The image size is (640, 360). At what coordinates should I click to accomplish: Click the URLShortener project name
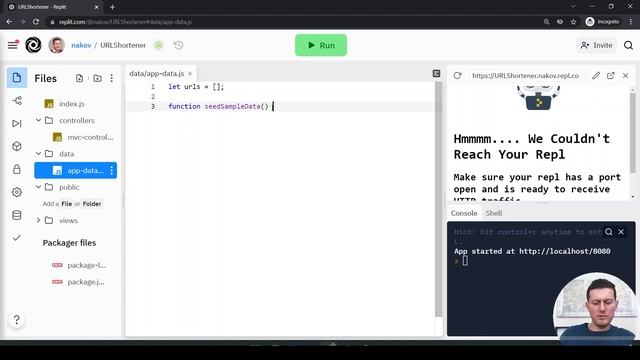pyautogui.click(x=123, y=45)
